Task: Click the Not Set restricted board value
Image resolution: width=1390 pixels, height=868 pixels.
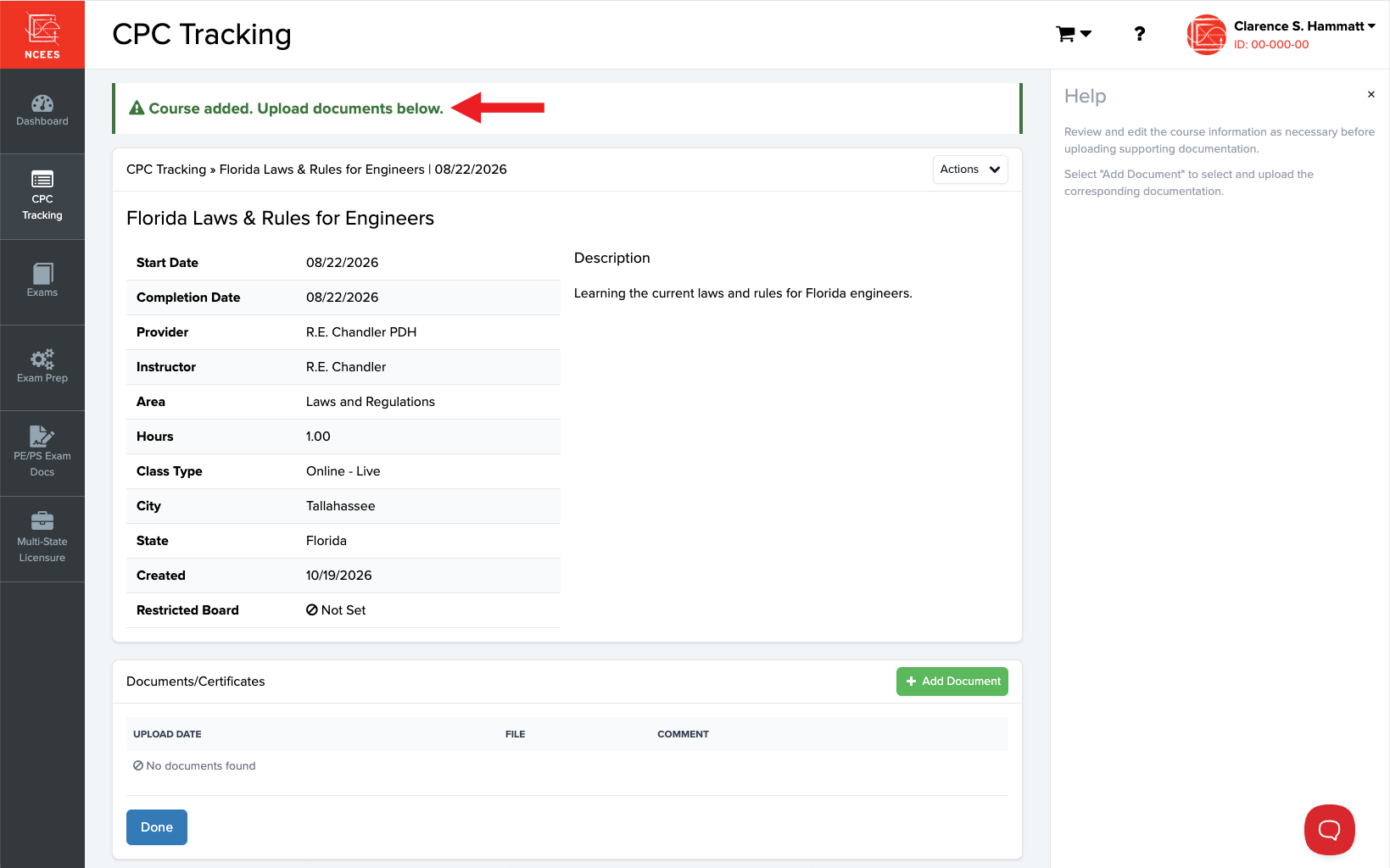Action: 336,610
